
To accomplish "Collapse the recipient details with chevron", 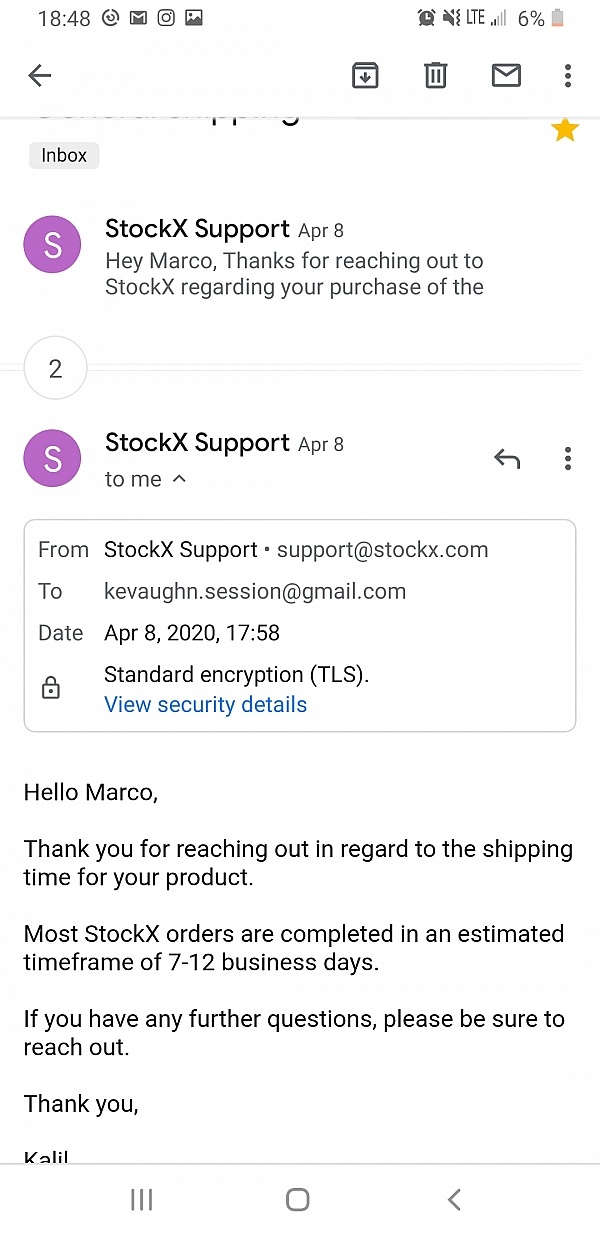I will point(179,479).
